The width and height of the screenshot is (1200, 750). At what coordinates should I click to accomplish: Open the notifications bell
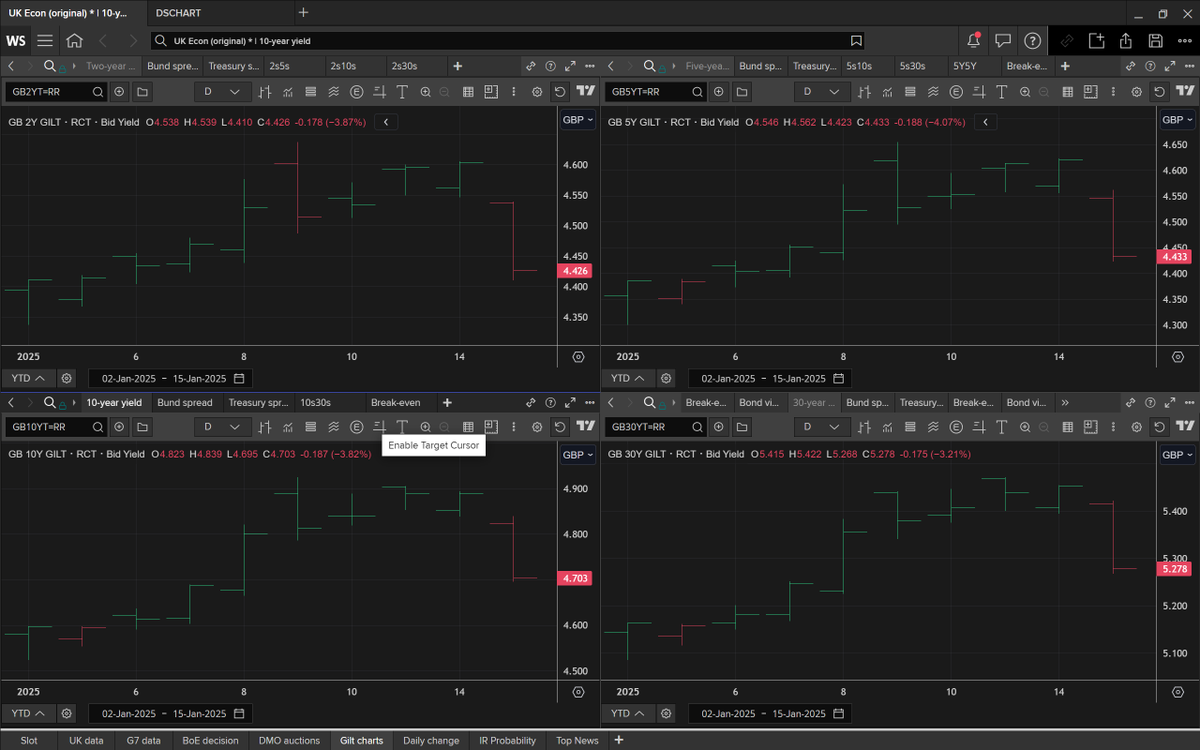pos(974,41)
